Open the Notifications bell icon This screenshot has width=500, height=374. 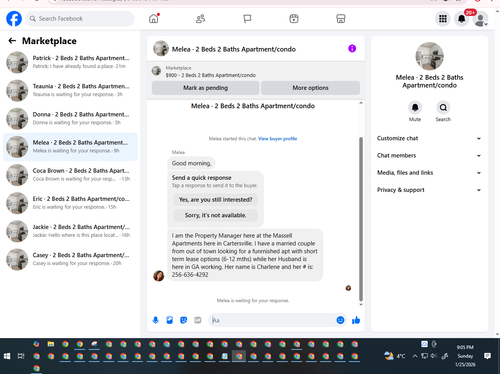[x=461, y=19]
